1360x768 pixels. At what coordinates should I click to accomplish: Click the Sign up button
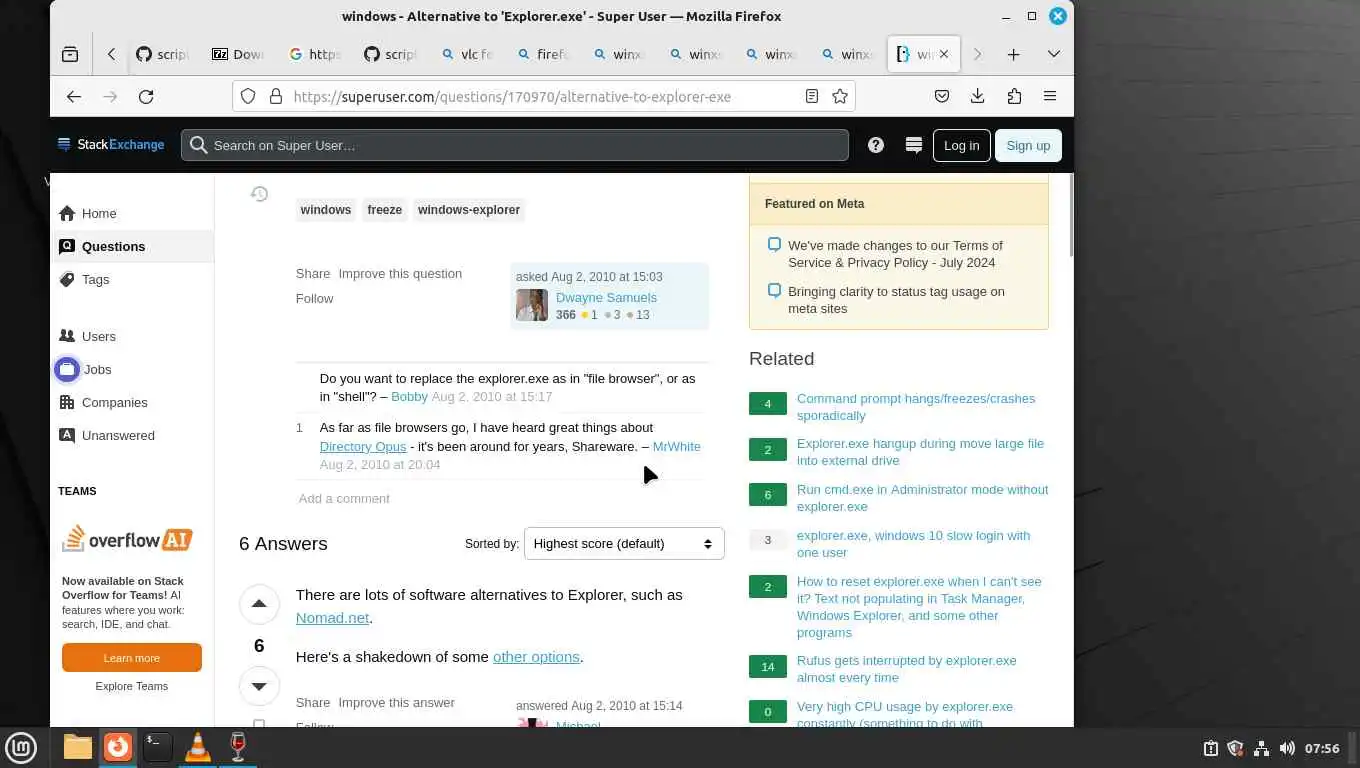(x=1028, y=145)
